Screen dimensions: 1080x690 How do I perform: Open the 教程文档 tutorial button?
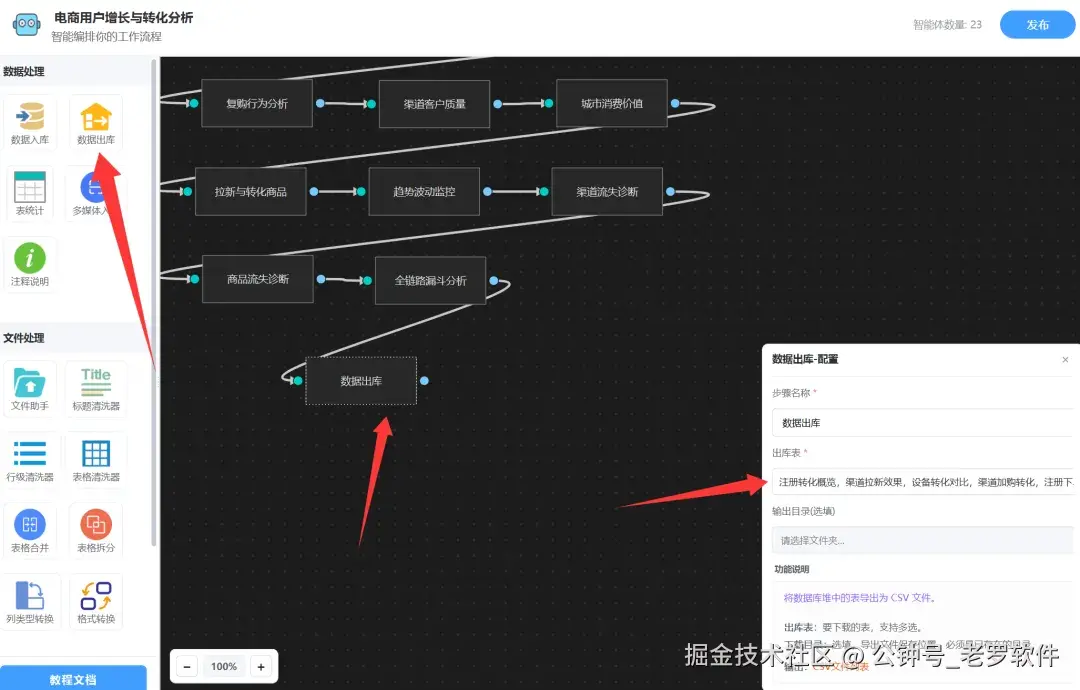pos(73,678)
